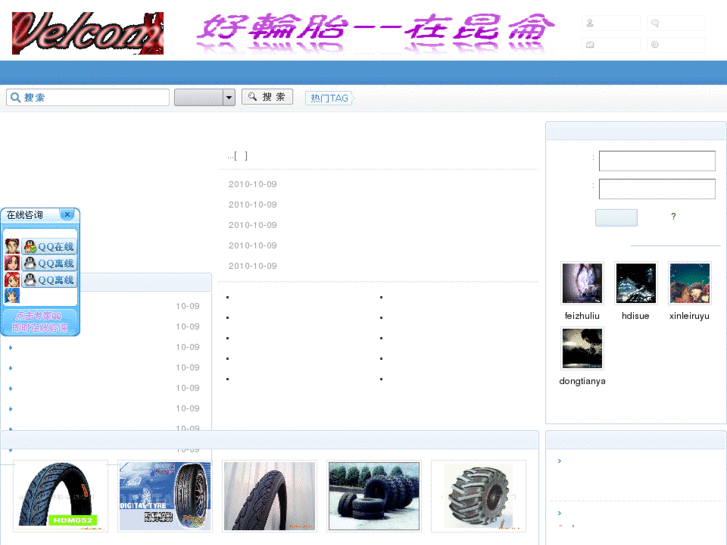Click the QQ在线 online contact button
Viewport: 727px width, 545px height.
[49, 246]
